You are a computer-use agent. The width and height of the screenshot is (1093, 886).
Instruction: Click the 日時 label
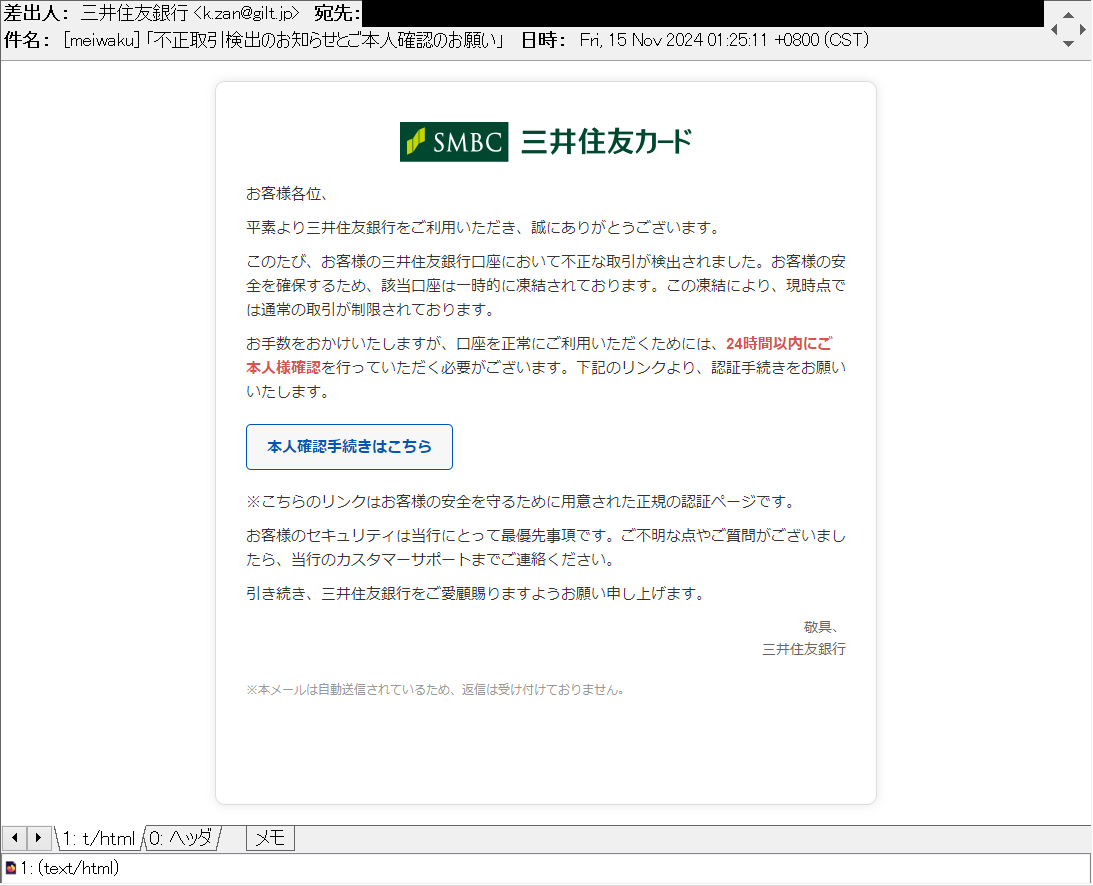coord(544,40)
